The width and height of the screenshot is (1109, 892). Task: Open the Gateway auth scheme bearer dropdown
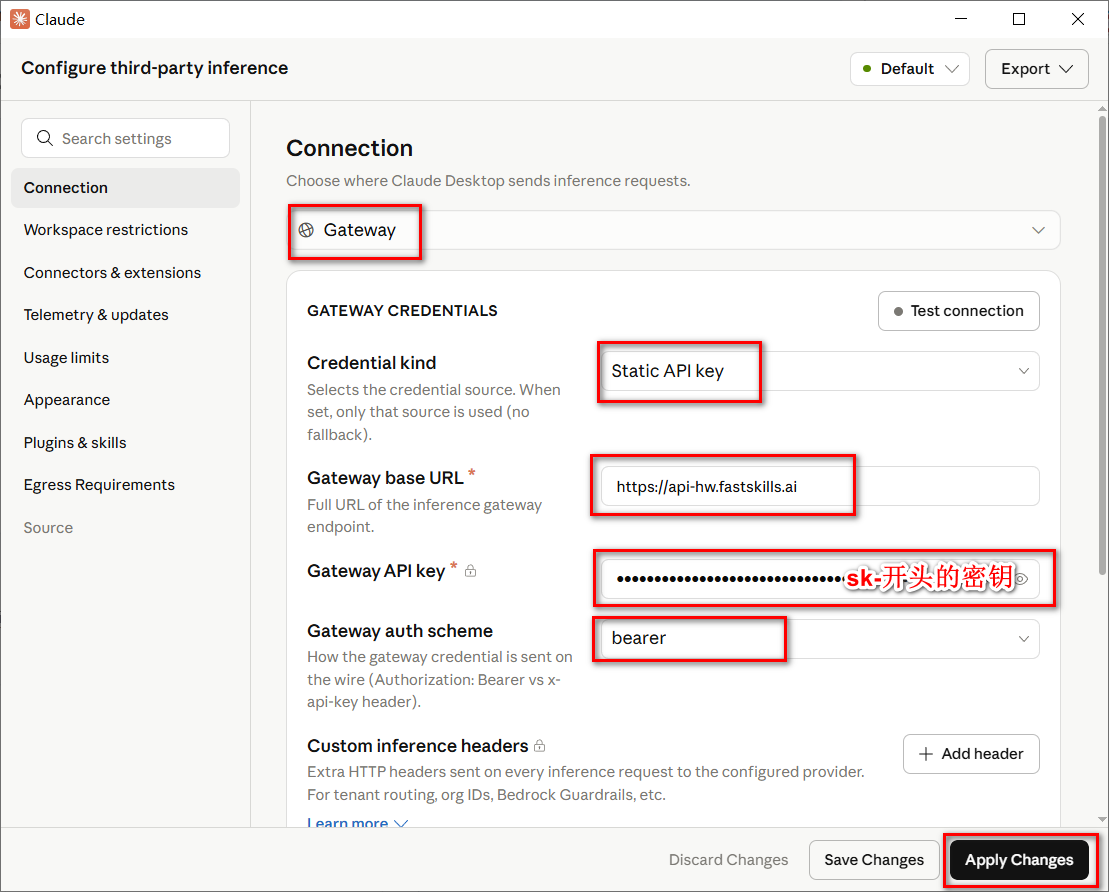click(x=820, y=639)
